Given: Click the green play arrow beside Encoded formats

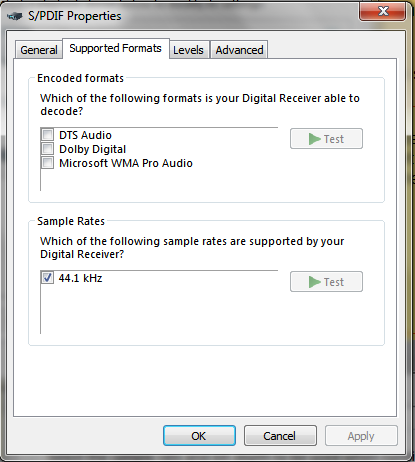Looking at the screenshot, I should click(x=314, y=139).
